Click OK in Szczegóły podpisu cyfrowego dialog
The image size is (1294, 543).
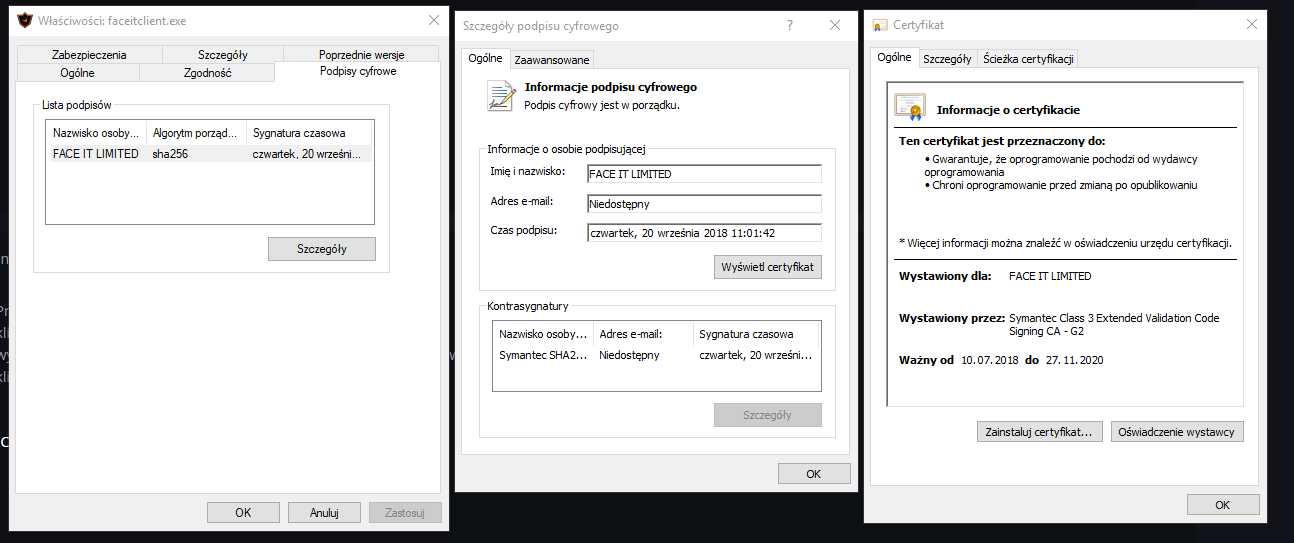814,474
